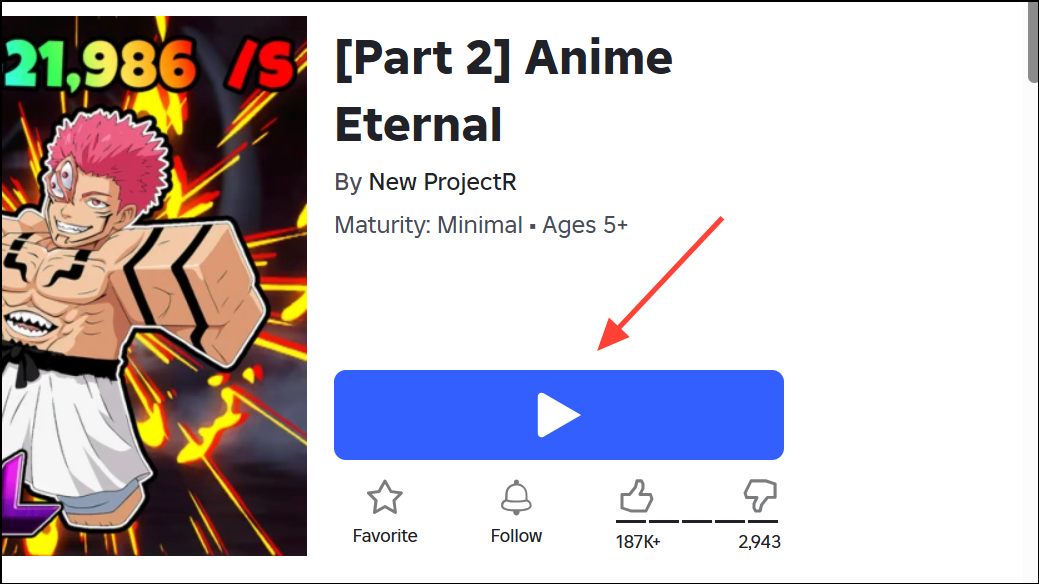The width and height of the screenshot is (1039, 584).
Task: Click the 21,986 /s text on thumbnail
Action: [149, 64]
